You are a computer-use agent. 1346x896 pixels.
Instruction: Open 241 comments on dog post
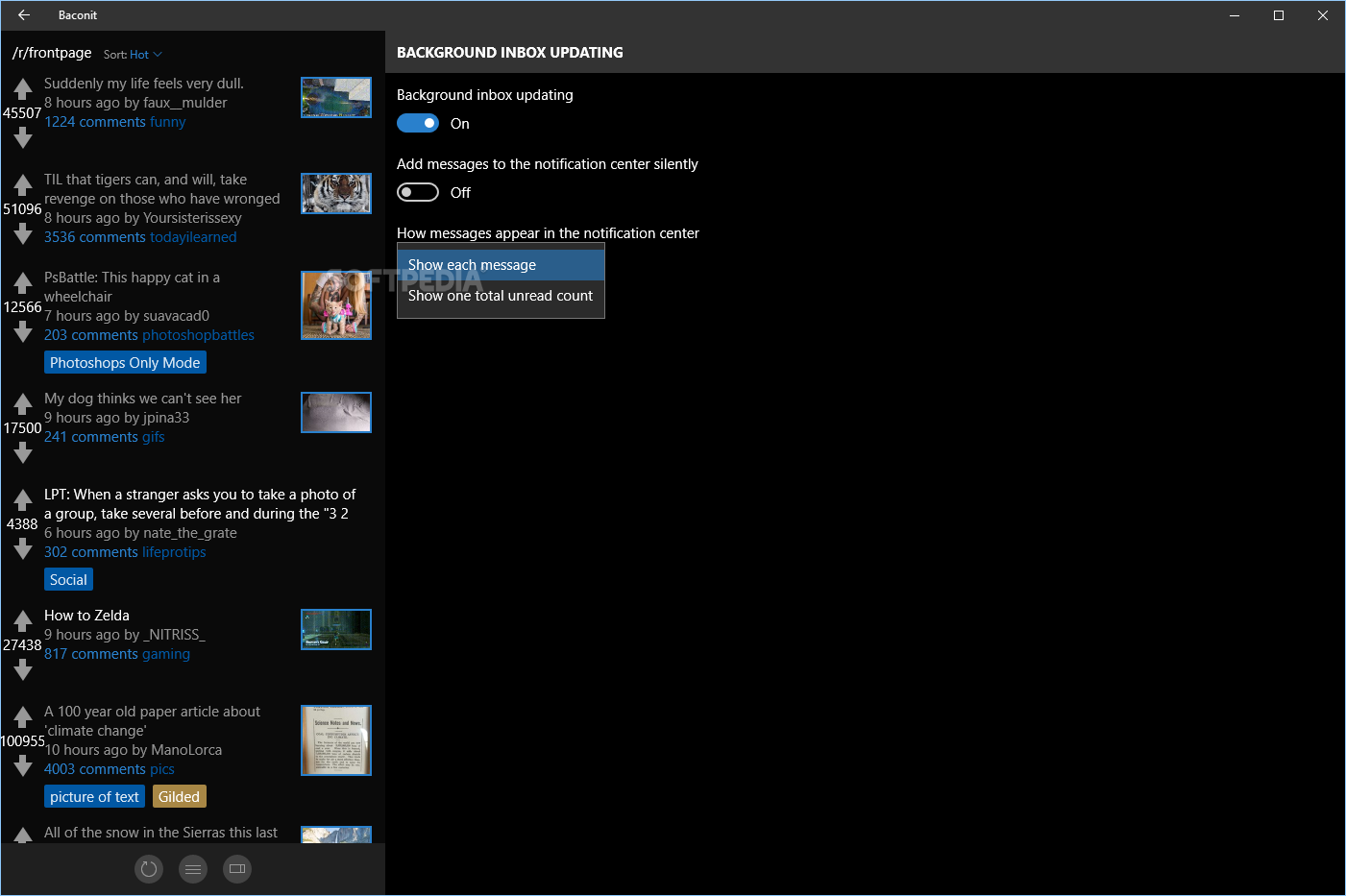(91, 437)
